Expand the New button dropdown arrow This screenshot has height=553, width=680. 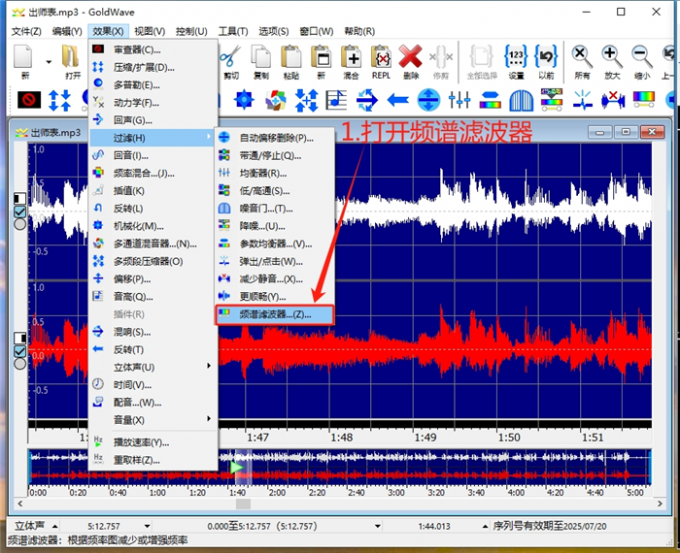[x=49, y=62]
